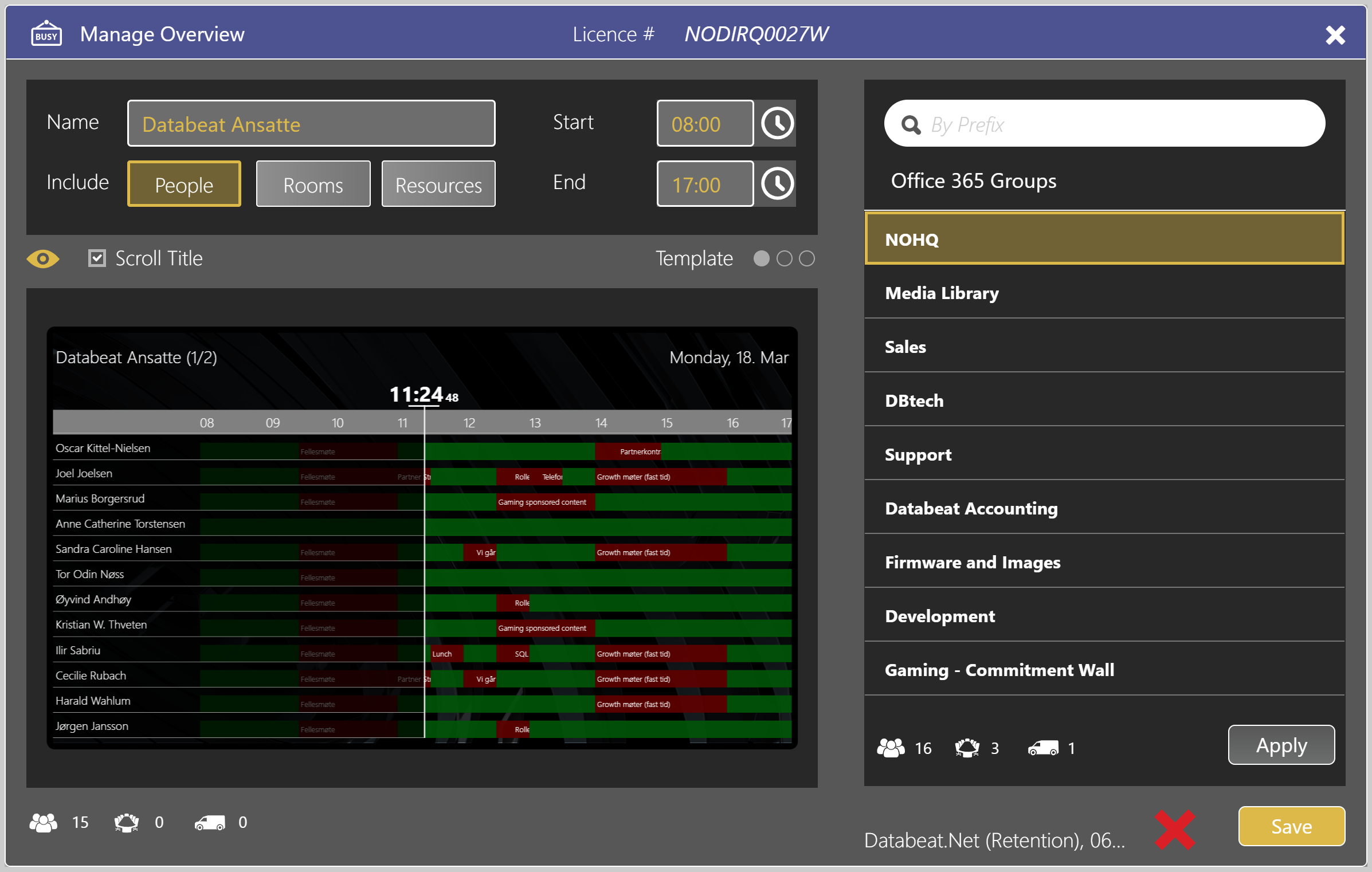
Task: Click the bottom-left people count icon (15)
Action: coord(44,823)
